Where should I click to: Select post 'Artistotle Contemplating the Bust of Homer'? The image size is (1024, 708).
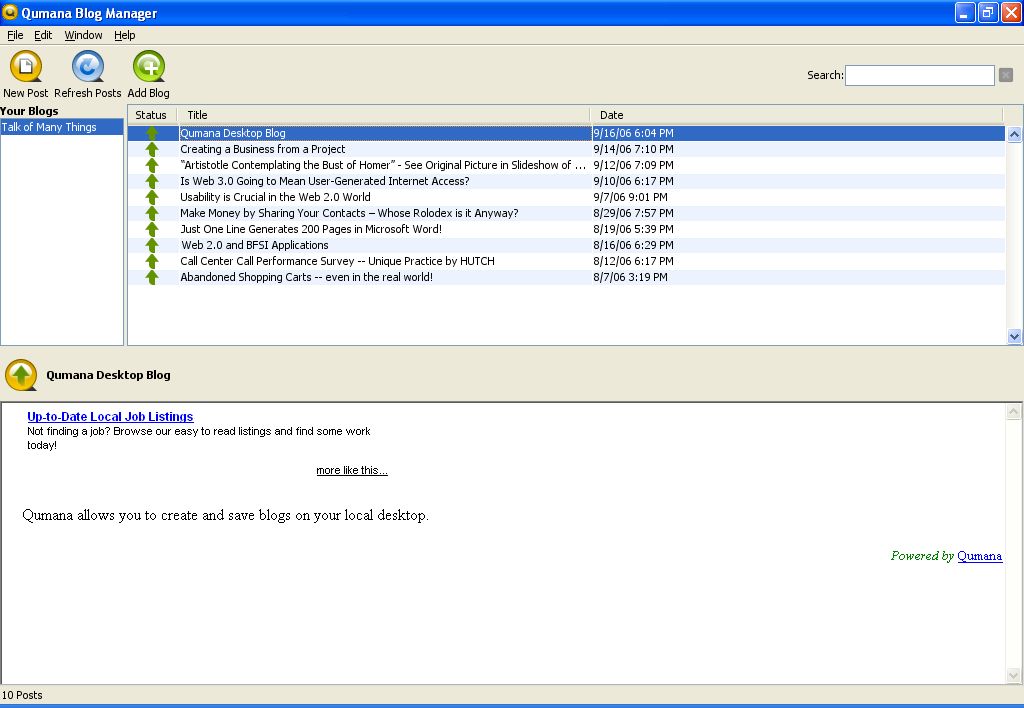coord(383,165)
